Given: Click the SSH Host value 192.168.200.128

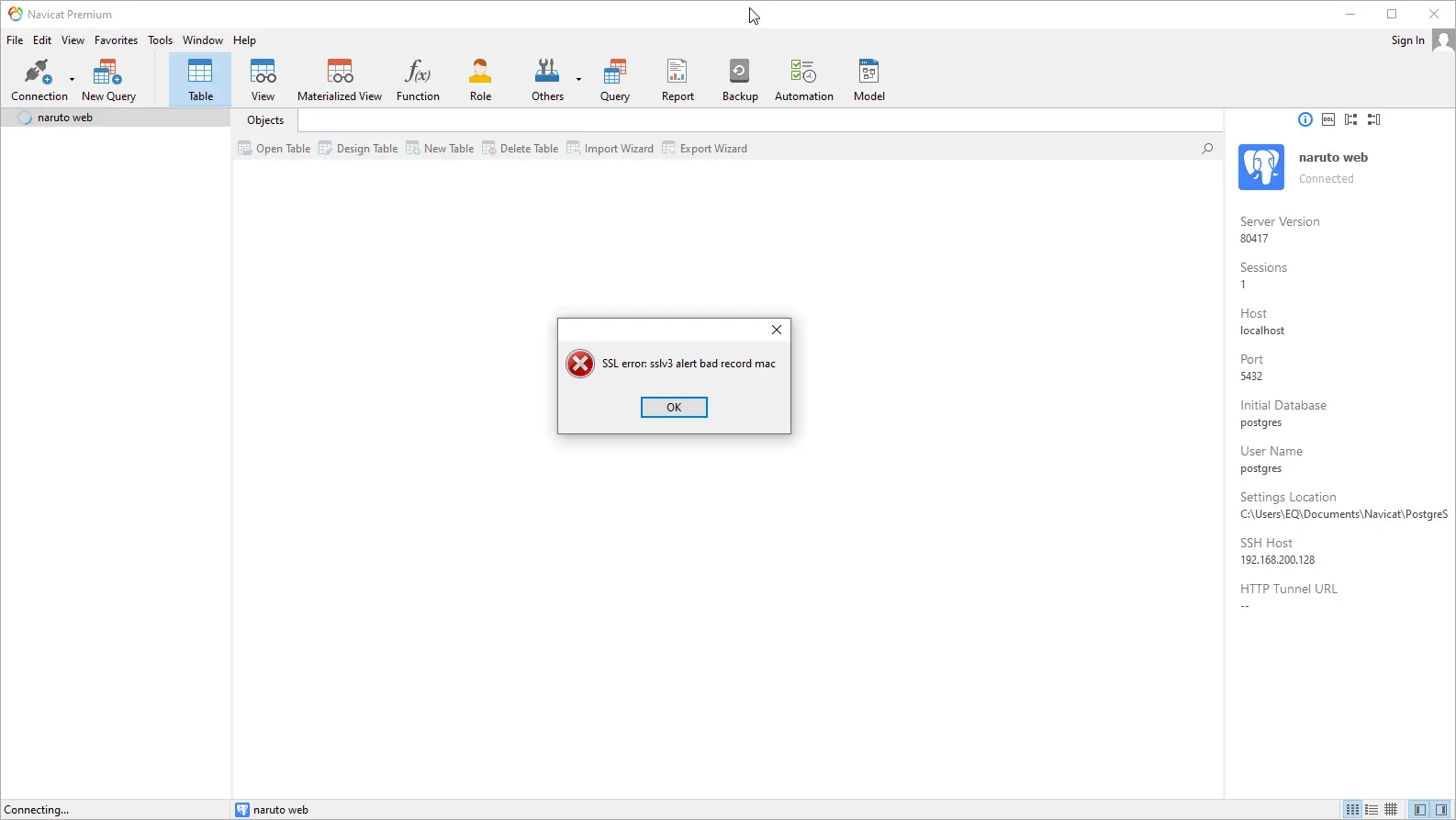Looking at the screenshot, I should point(1277,560).
